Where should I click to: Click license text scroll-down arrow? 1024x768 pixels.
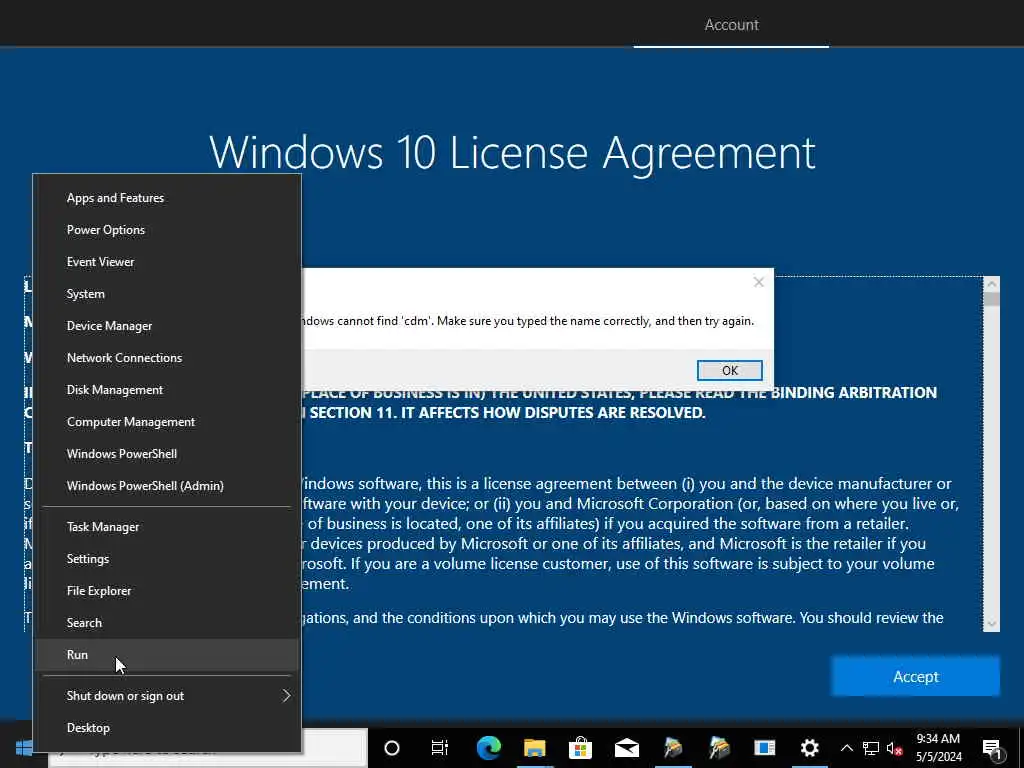[991, 624]
